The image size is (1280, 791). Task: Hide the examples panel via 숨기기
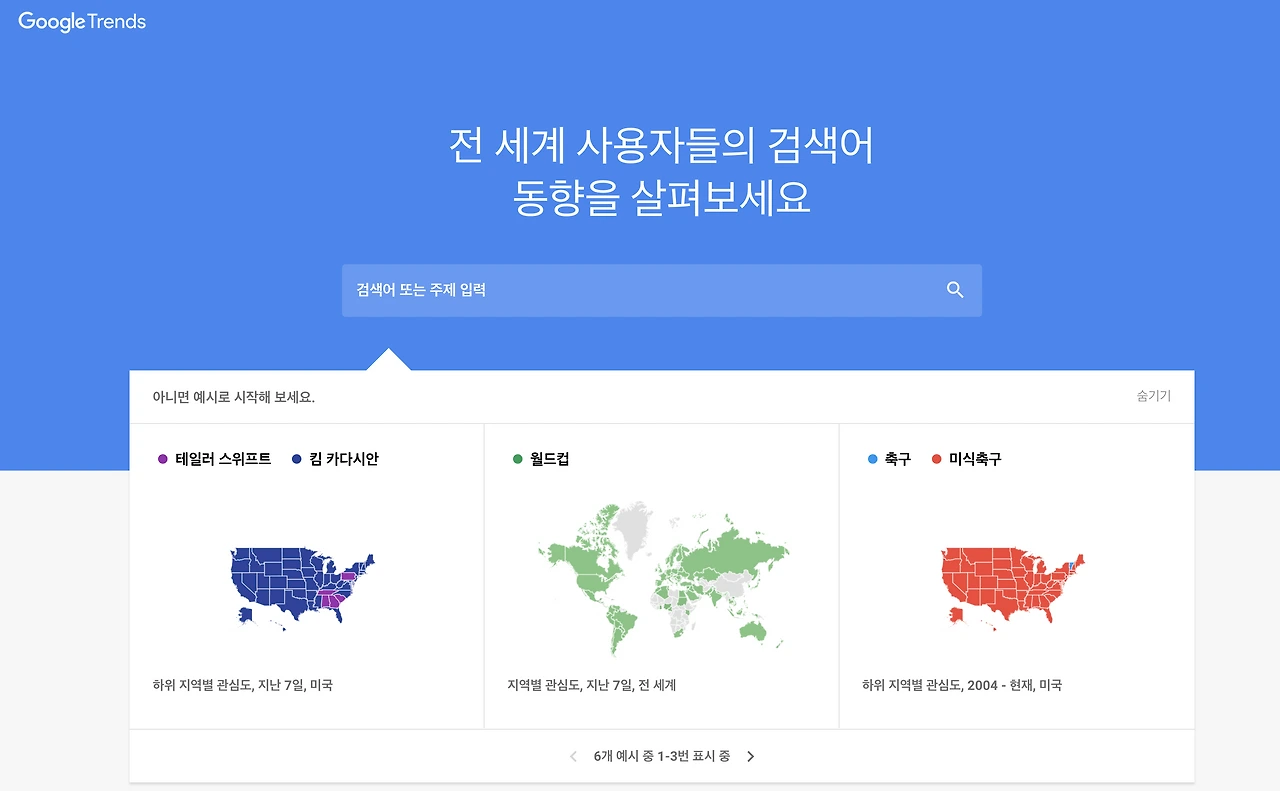pyautogui.click(x=1153, y=396)
